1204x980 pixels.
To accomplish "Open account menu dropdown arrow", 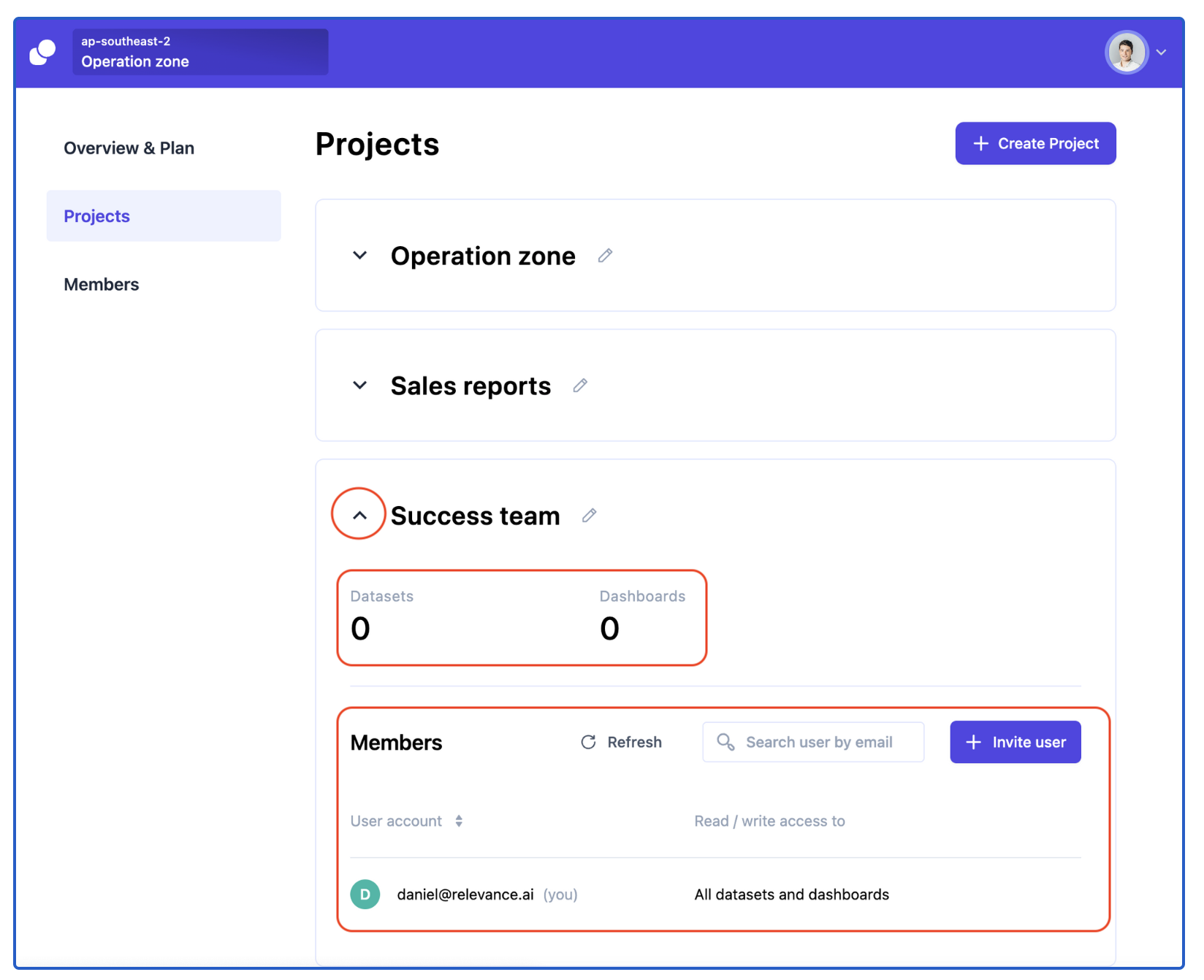I will coord(1161,53).
